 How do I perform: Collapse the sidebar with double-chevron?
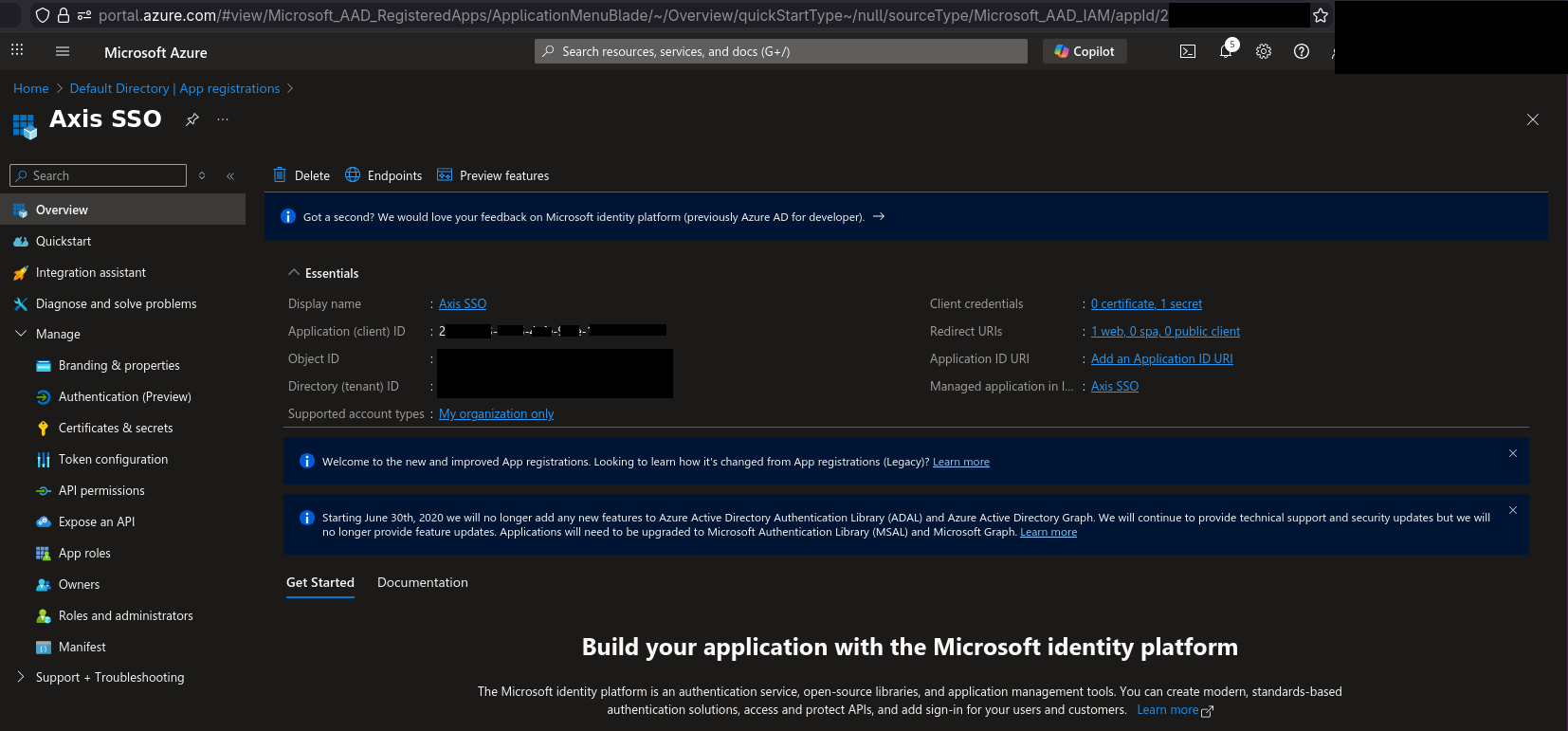pyautogui.click(x=230, y=175)
